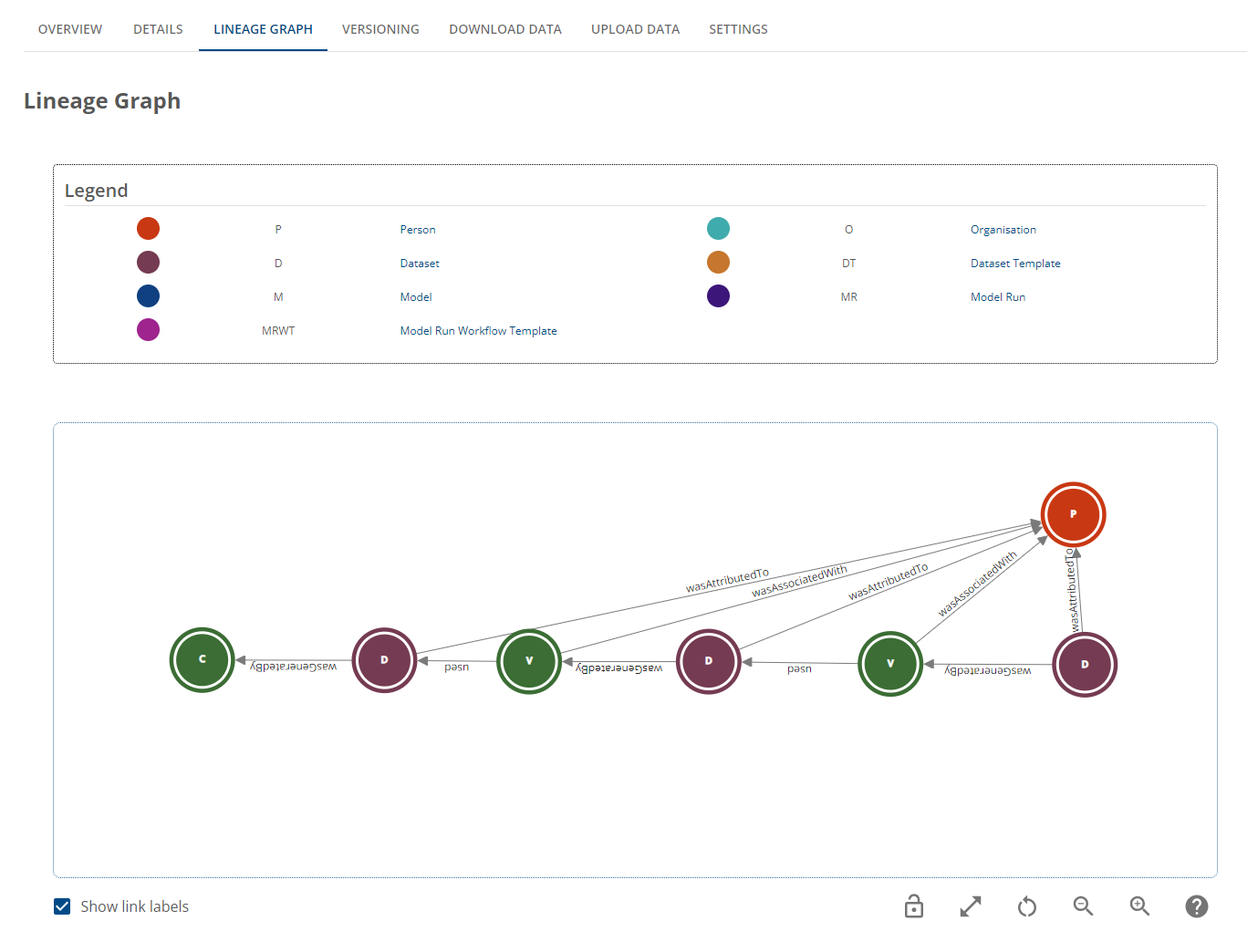Select the green V node with wasAssociatedWith below Person
This screenshot has width=1258, height=952.
pyautogui.click(x=890, y=664)
